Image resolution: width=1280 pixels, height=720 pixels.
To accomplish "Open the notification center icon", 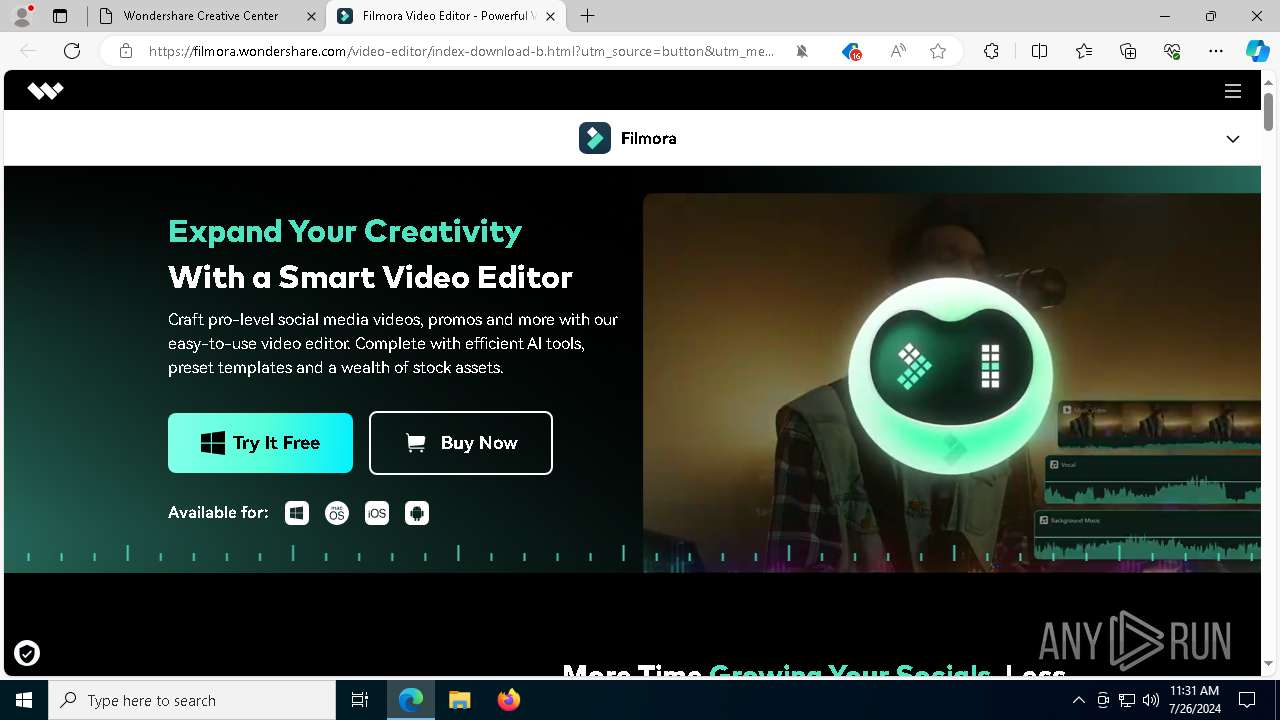I will pos(1247,700).
